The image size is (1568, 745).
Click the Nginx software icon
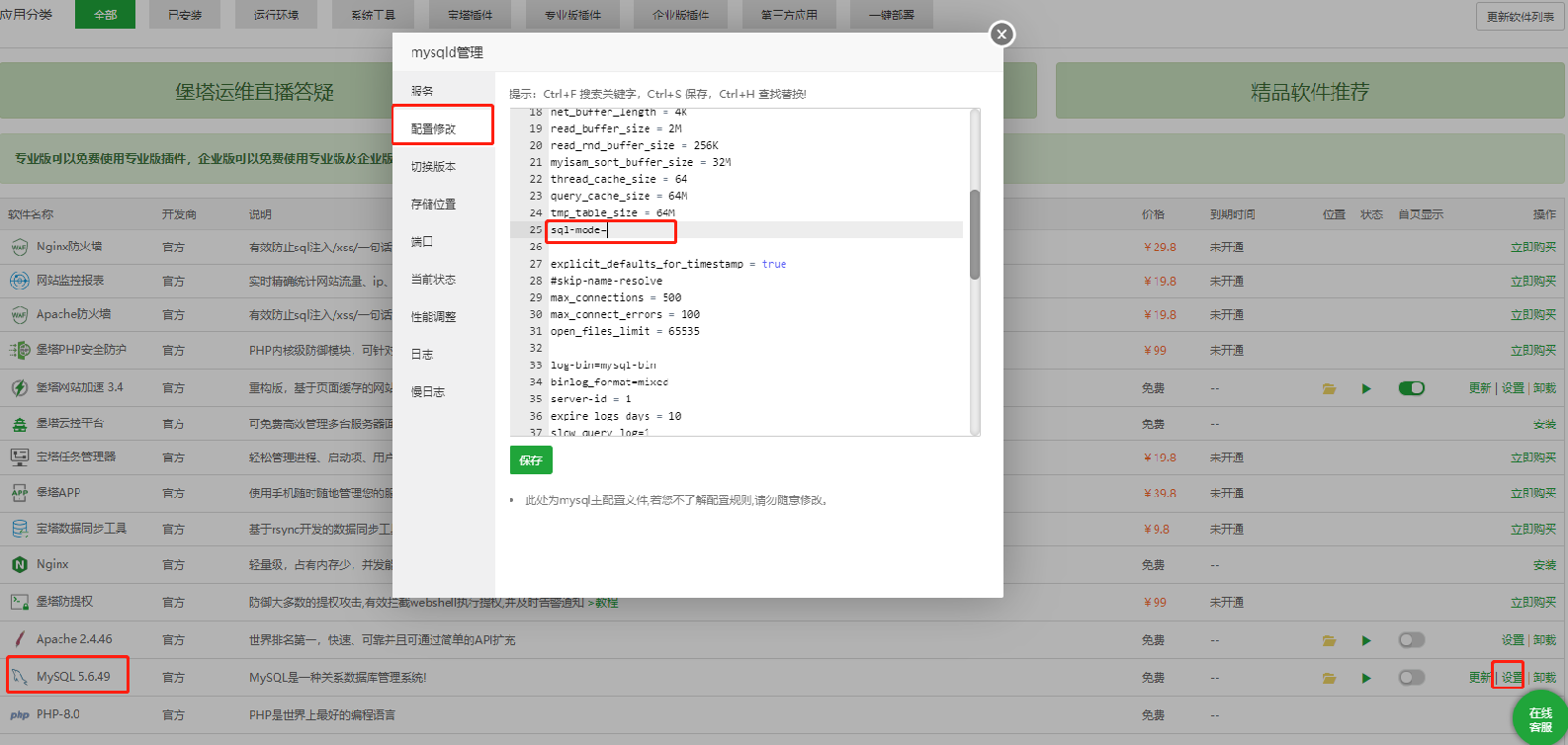[20, 564]
